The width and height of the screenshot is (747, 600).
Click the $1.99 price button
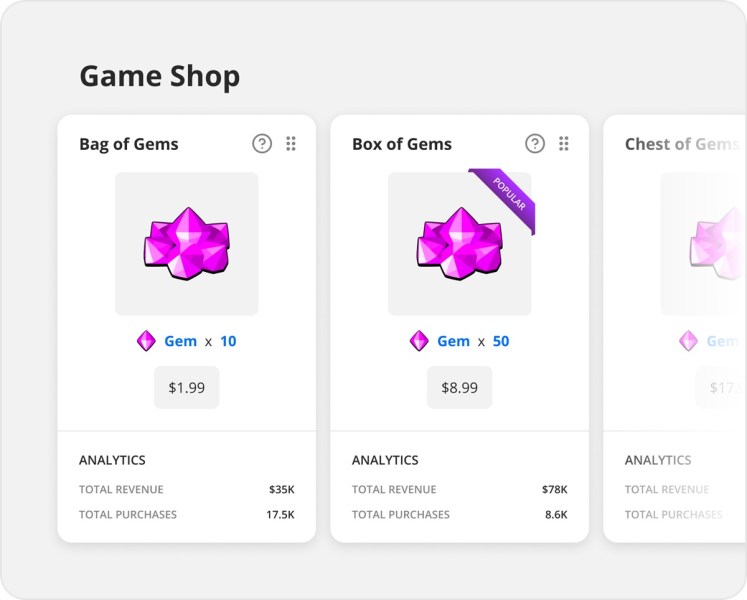187,387
